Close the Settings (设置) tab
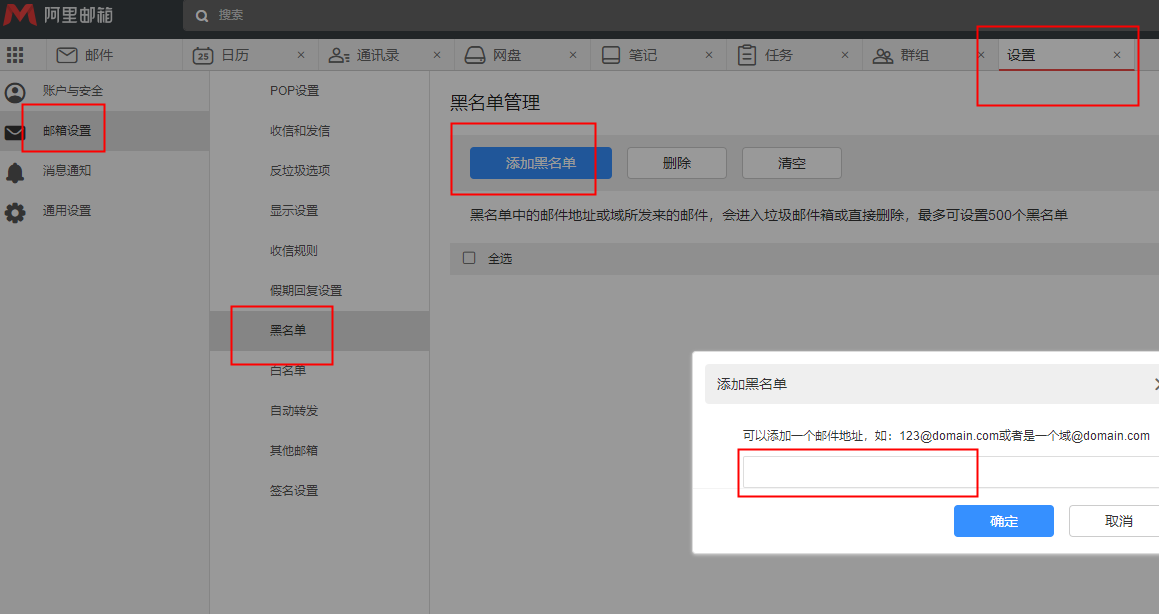This screenshot has height=614, width=1159. 1117,56
